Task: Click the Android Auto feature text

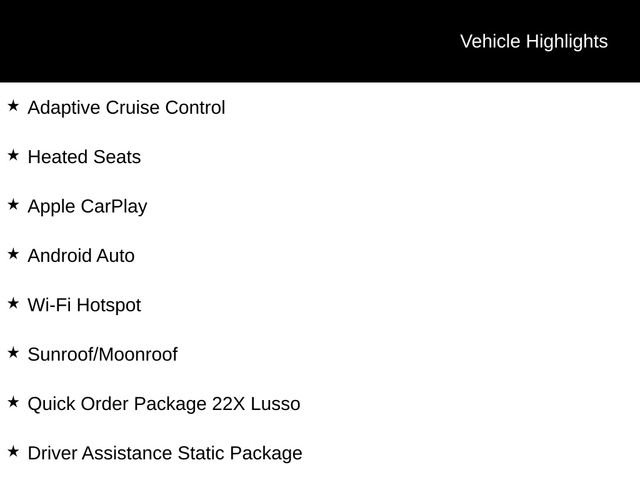Action: point(81,256)
